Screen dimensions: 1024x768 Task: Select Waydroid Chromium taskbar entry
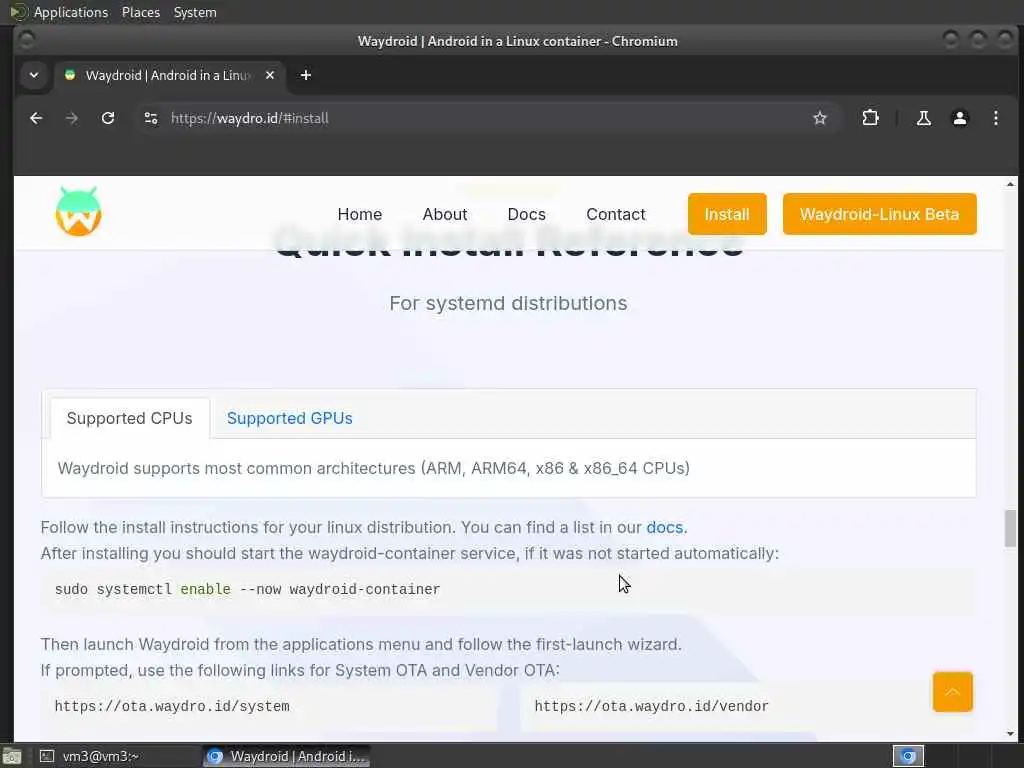(287, 756)
